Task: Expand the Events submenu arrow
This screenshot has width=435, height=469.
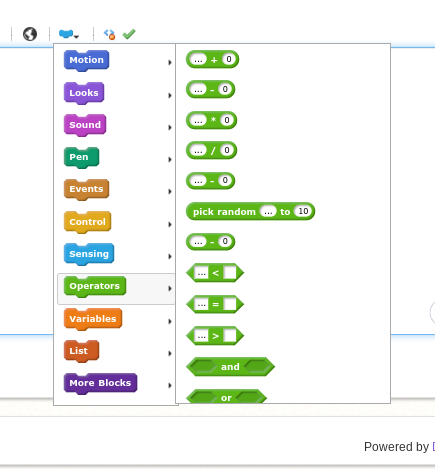Action: (170, 191)
